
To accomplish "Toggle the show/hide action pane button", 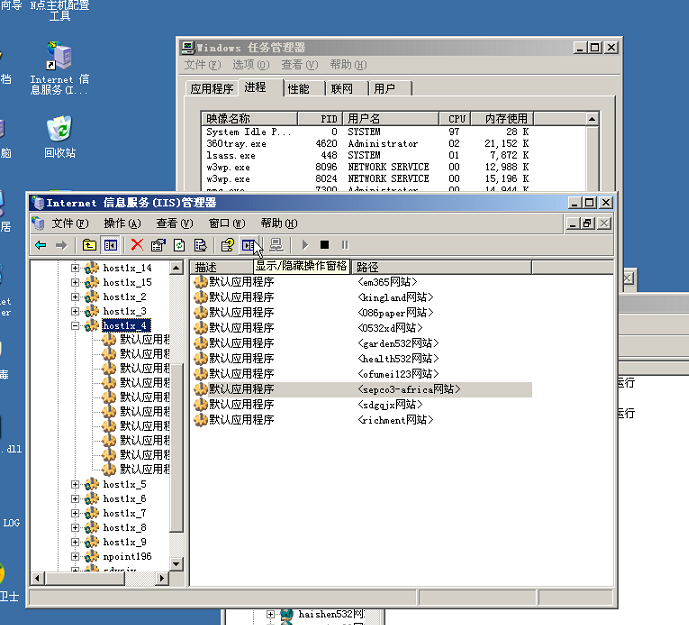I will 248,245.
